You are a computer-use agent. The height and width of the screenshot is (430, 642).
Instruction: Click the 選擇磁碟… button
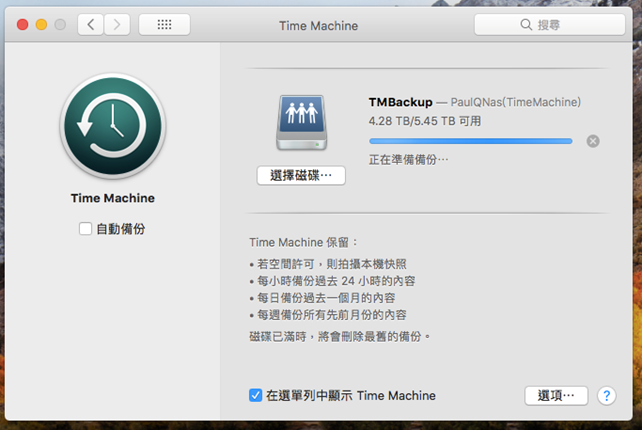point(301,176)
